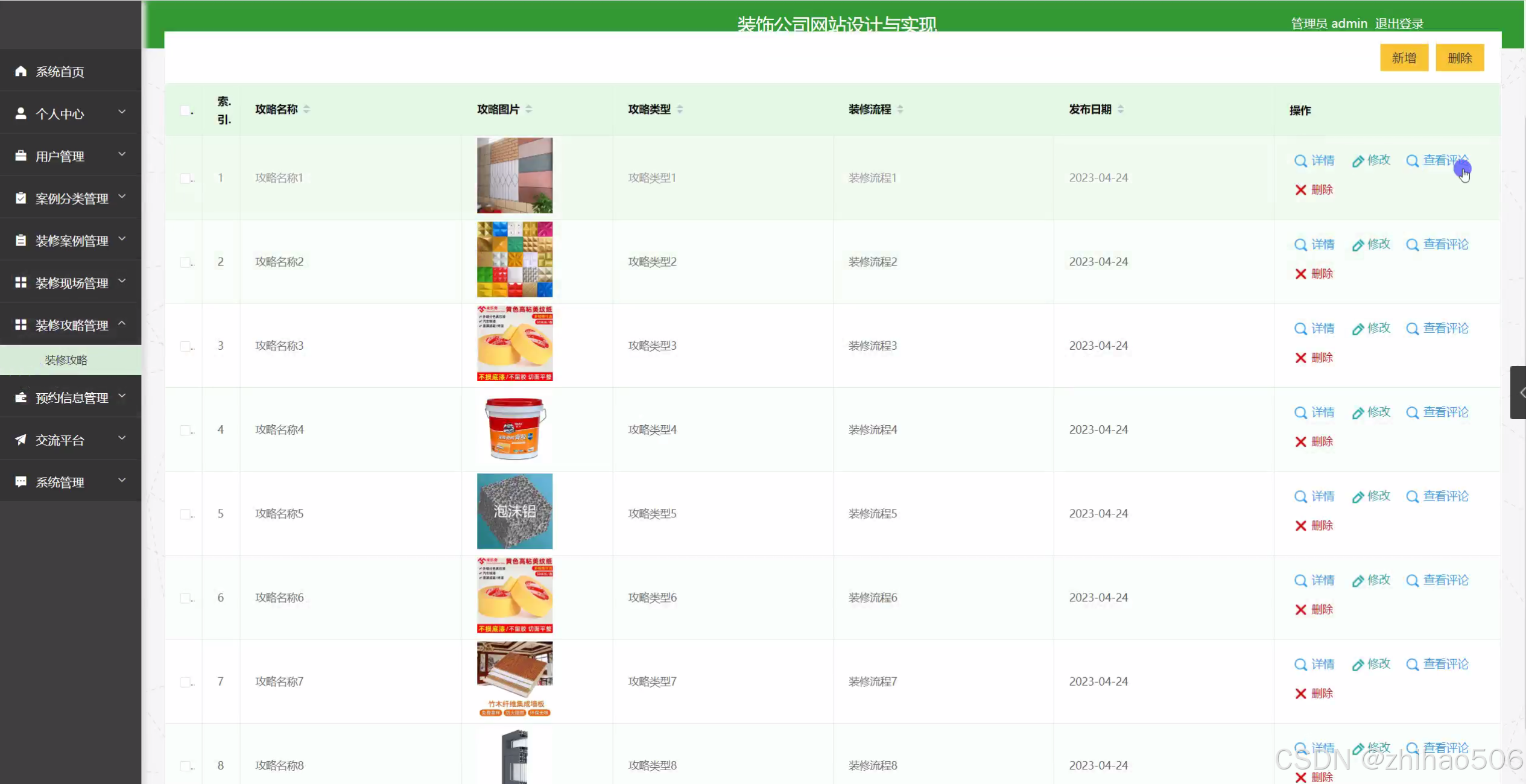Image resolution: width=1526 pixels, height=784 pixels.
Task: Click the home icon beside 系统首页
Action: [21, 71]
